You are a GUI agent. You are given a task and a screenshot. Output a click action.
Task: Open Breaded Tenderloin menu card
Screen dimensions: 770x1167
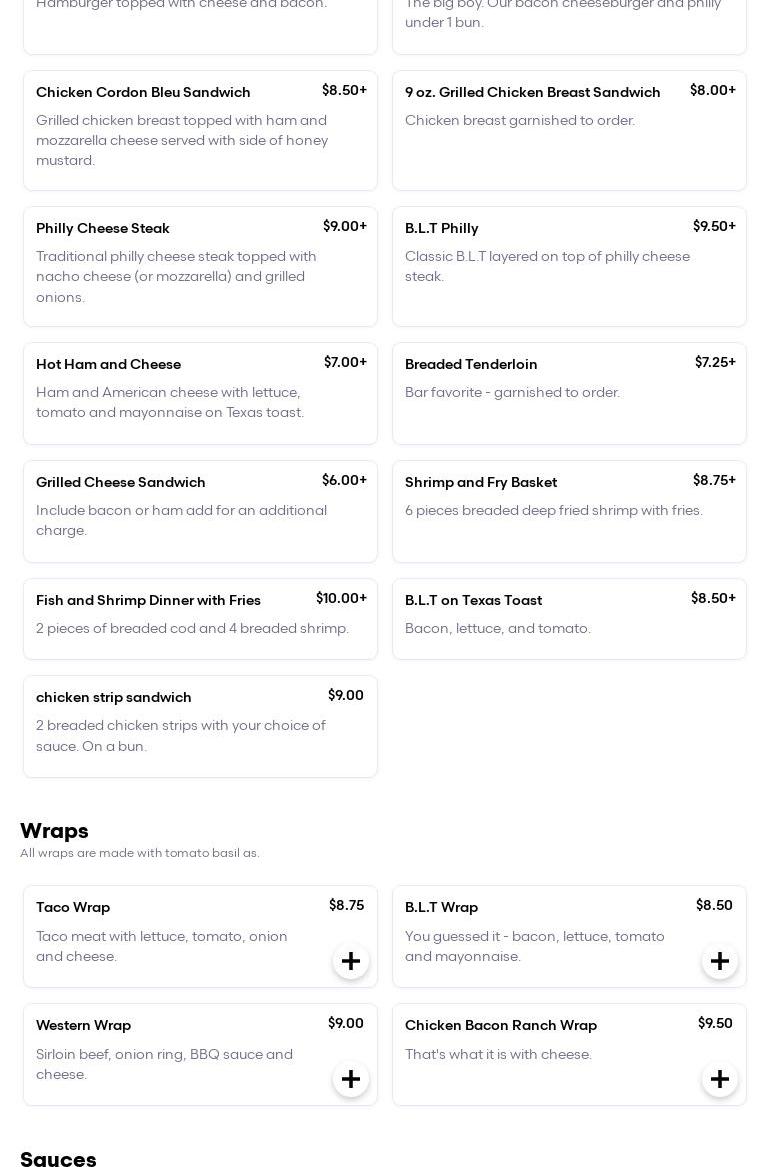click(x=569, y=393)
